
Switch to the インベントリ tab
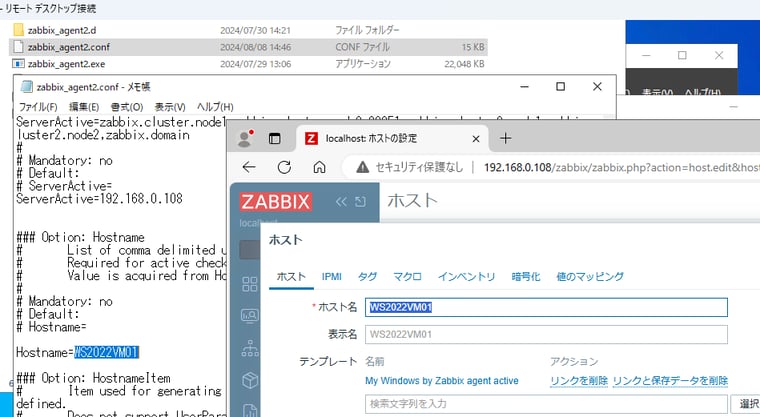coord(466,277)
